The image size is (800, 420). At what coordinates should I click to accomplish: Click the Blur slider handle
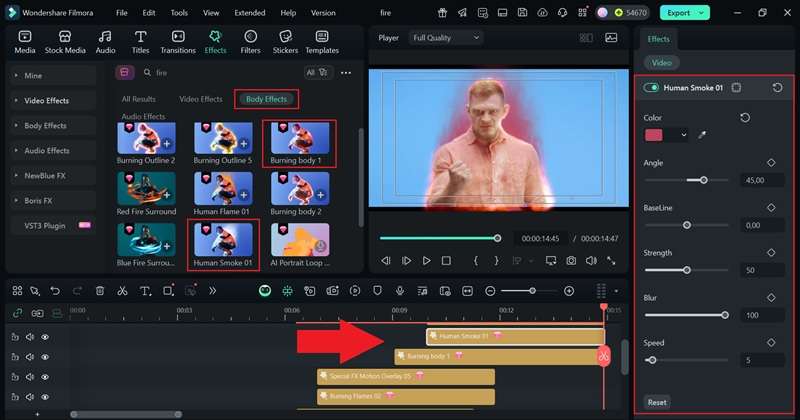click(x=724, y=315)
